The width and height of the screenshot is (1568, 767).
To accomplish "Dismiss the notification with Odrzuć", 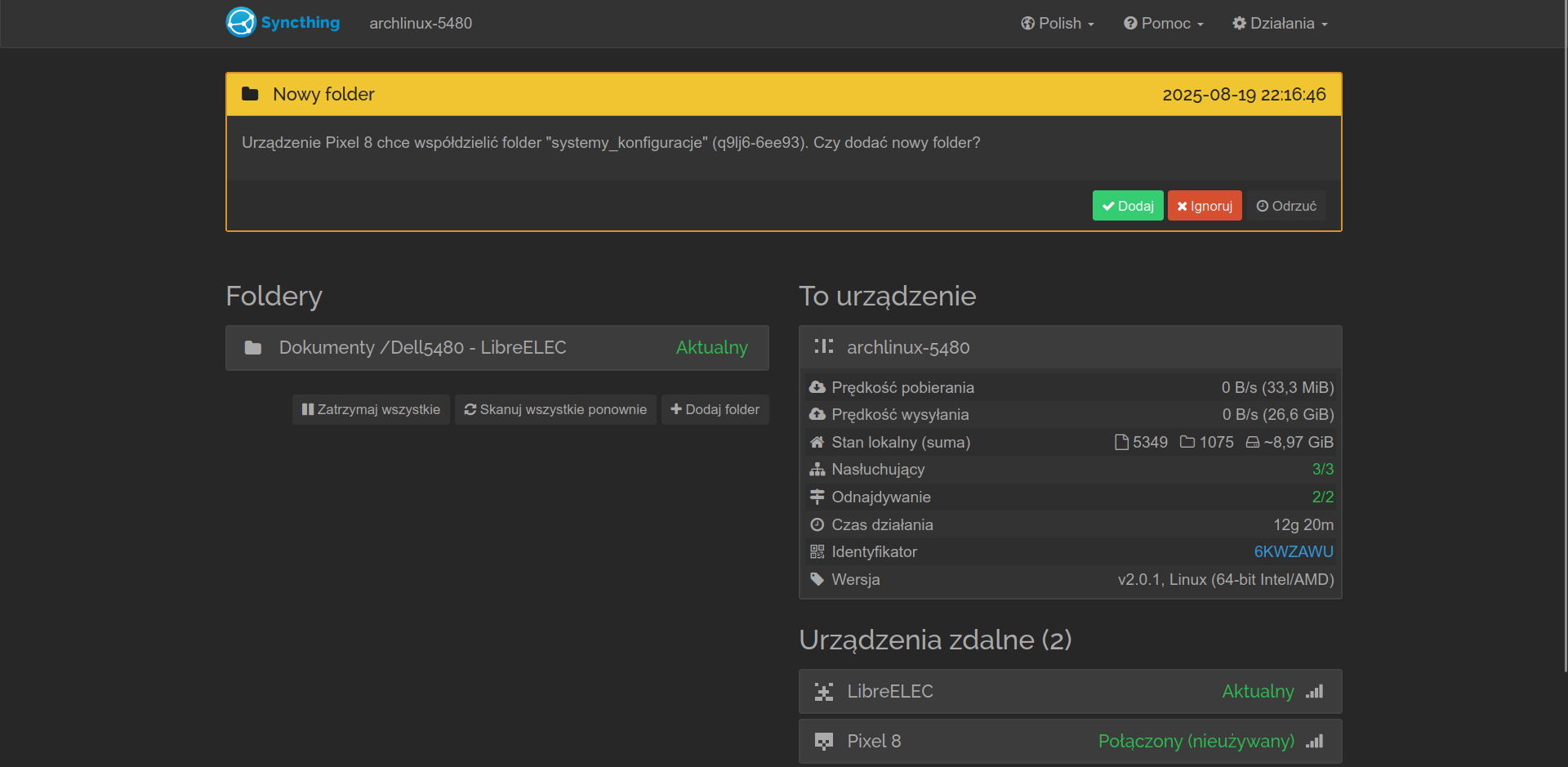I will [x=1285, y=206].
